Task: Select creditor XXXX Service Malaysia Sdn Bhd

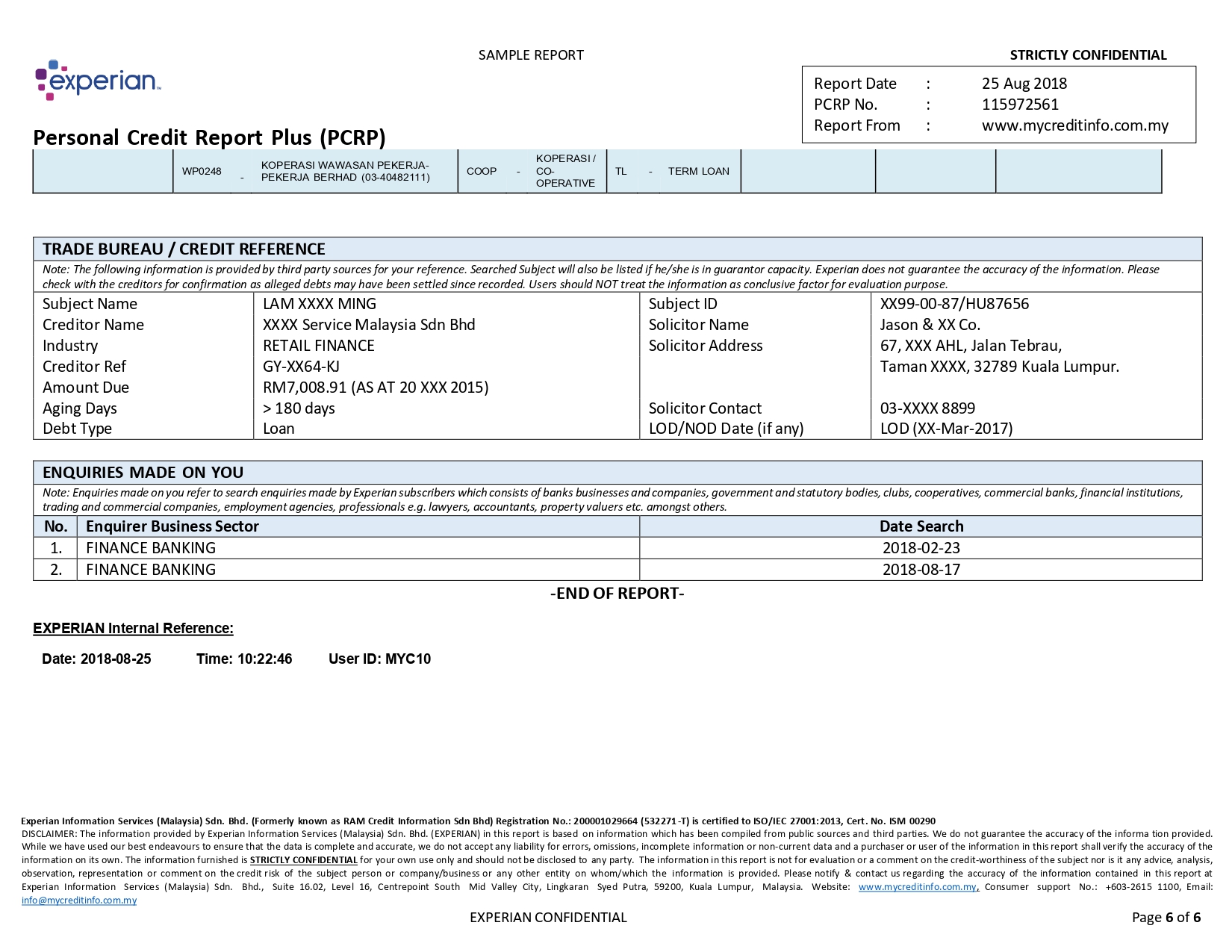Action: click(x=369, y=325)
